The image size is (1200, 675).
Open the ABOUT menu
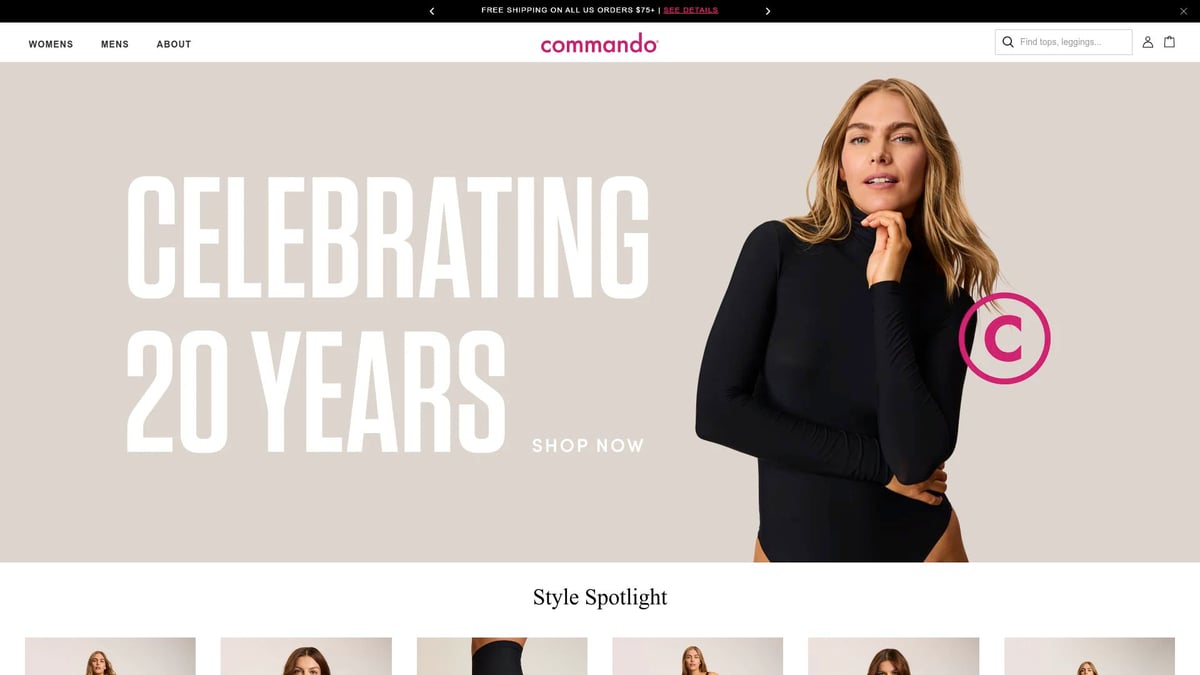click(174, 44)
